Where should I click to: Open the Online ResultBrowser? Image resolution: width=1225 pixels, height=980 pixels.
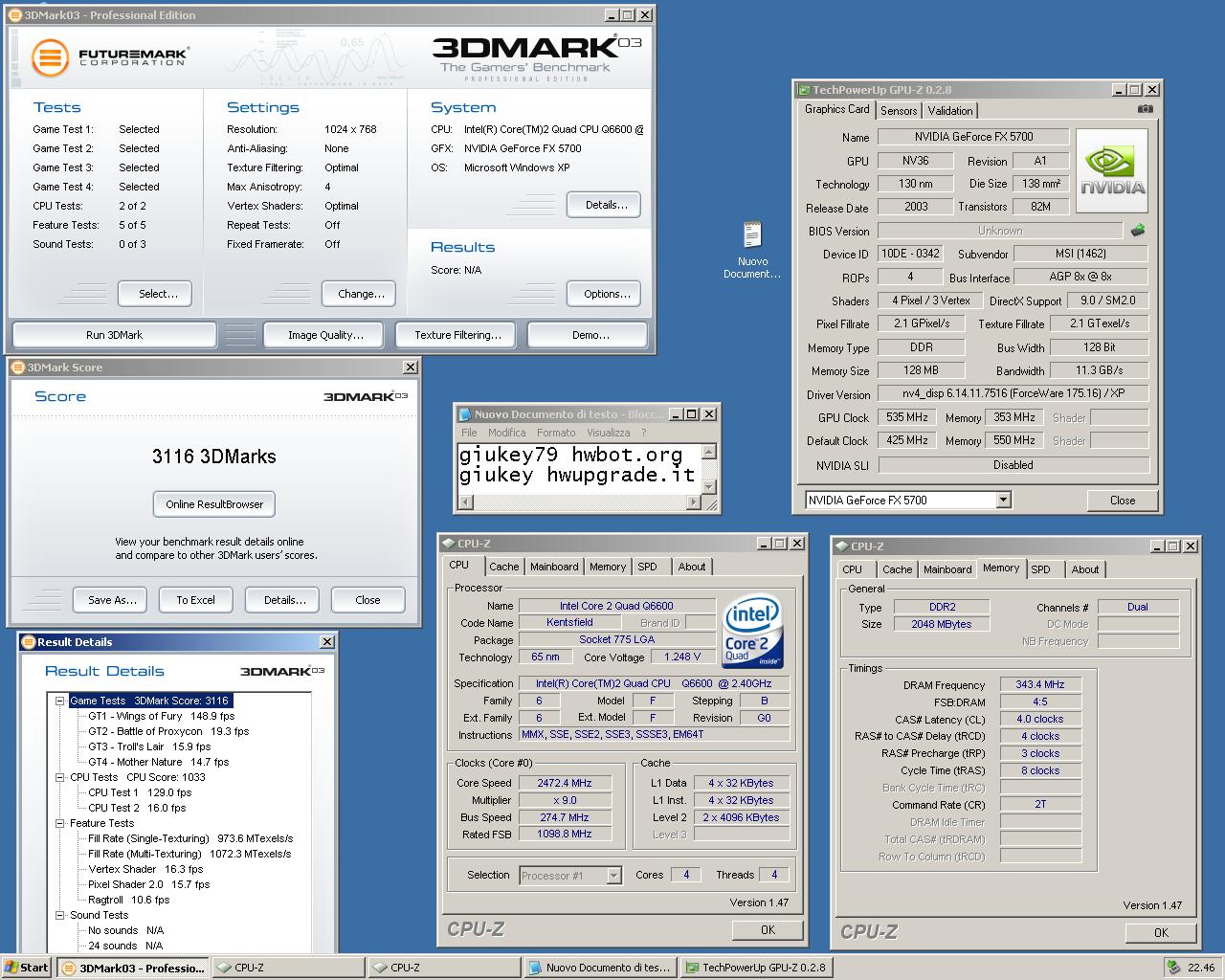[214, 504]
